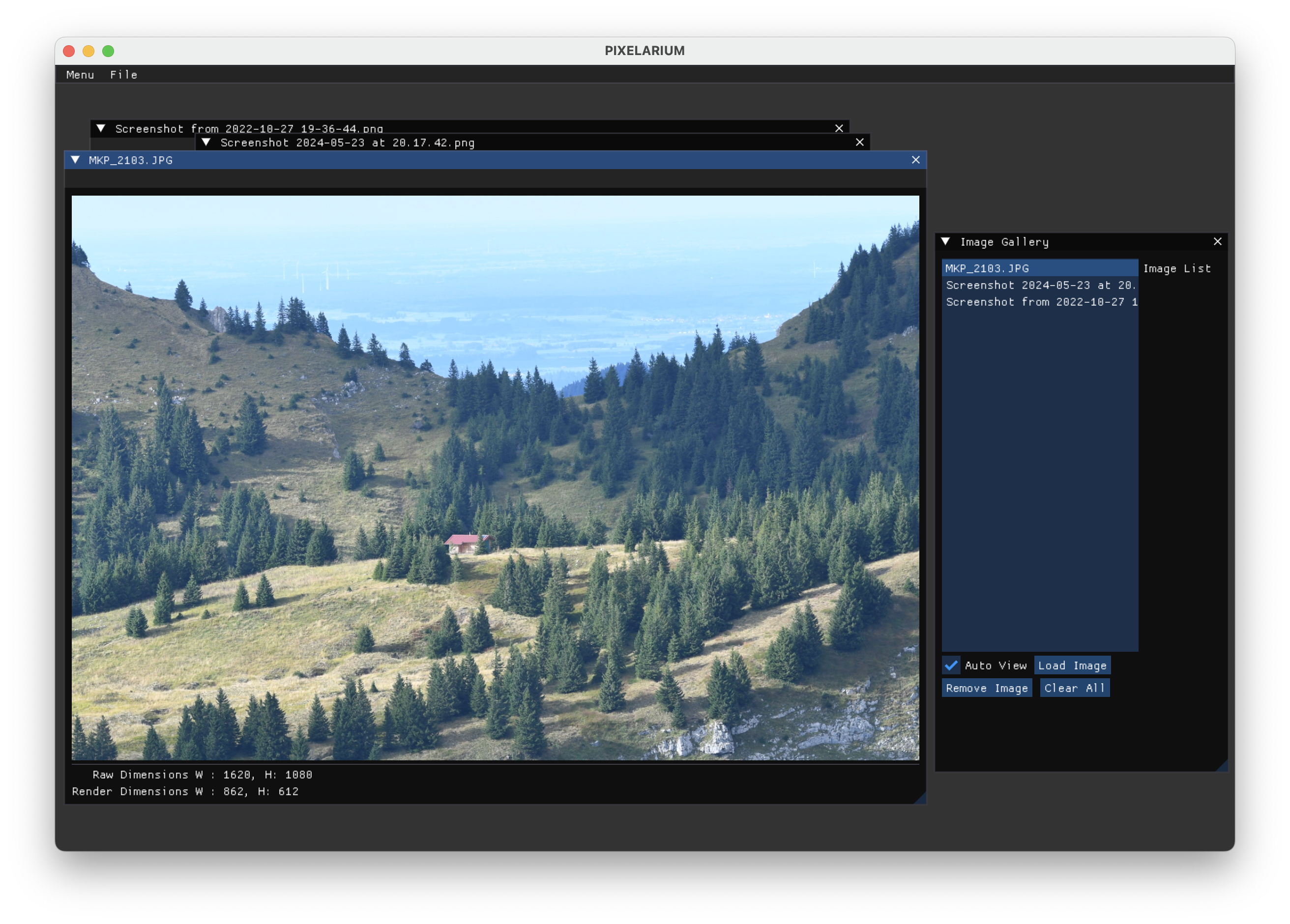1290x924 pixels.
Task: Collapse Screenshot from 2022-10-27 window triangle
Action: coord(101,128)
